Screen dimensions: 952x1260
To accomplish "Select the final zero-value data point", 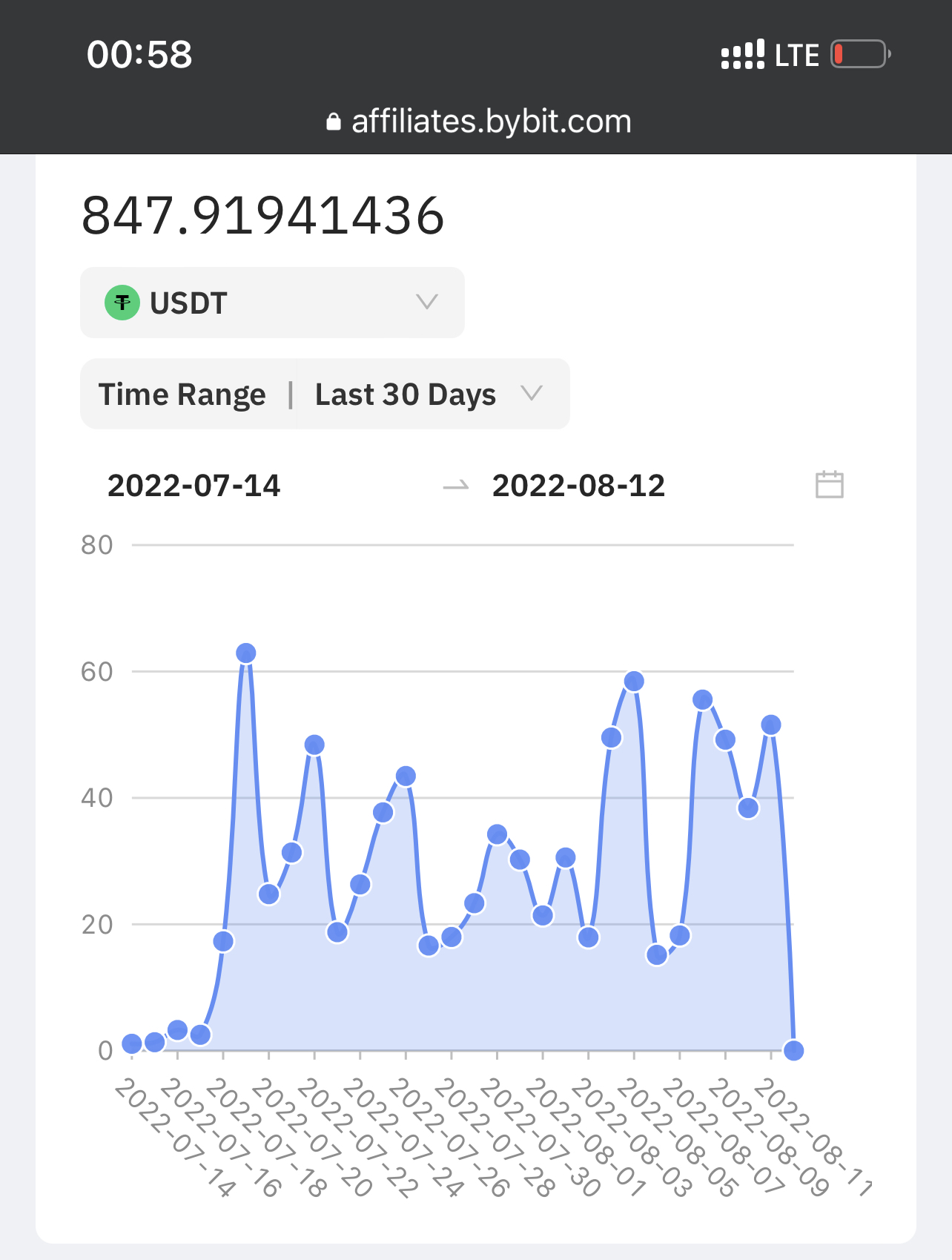I will coord(793,1050).
